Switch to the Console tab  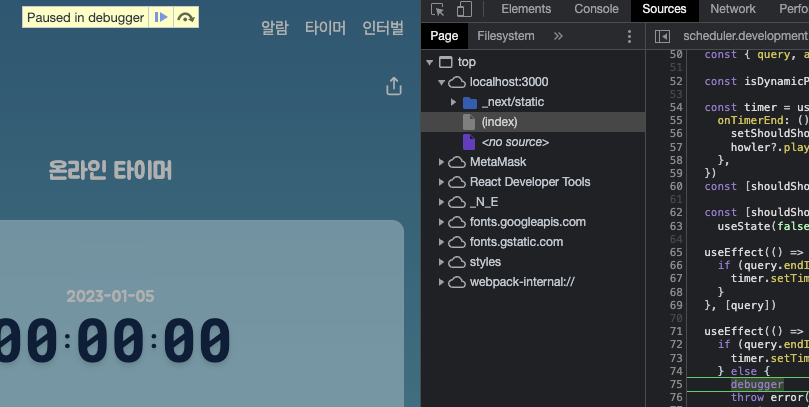596,9
